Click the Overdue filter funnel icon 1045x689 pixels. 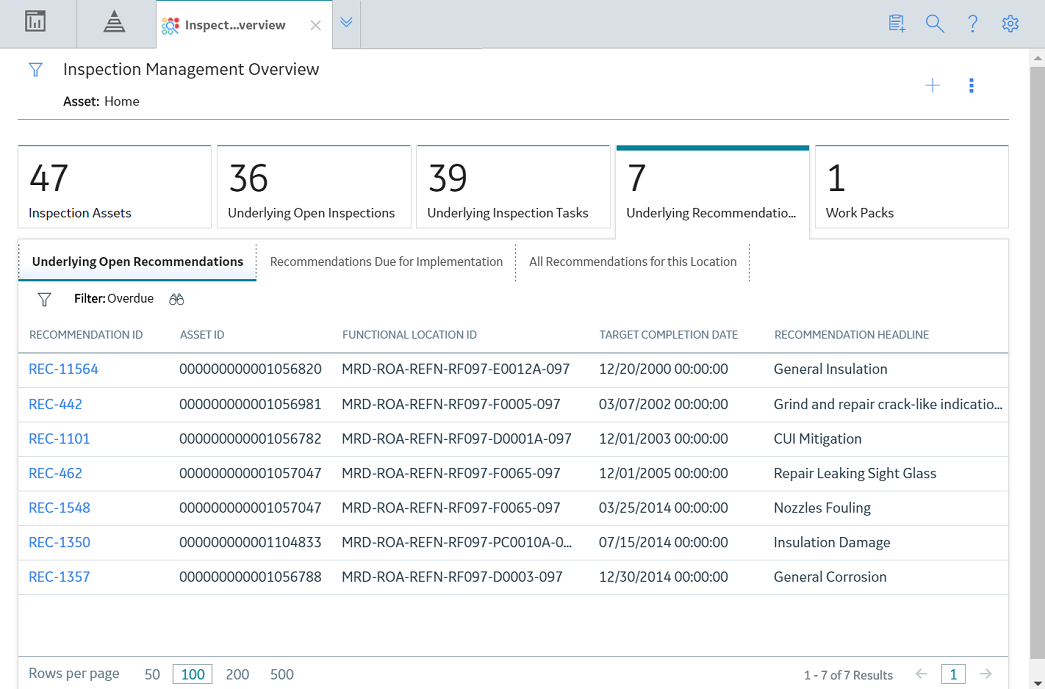tap(44, 299)
